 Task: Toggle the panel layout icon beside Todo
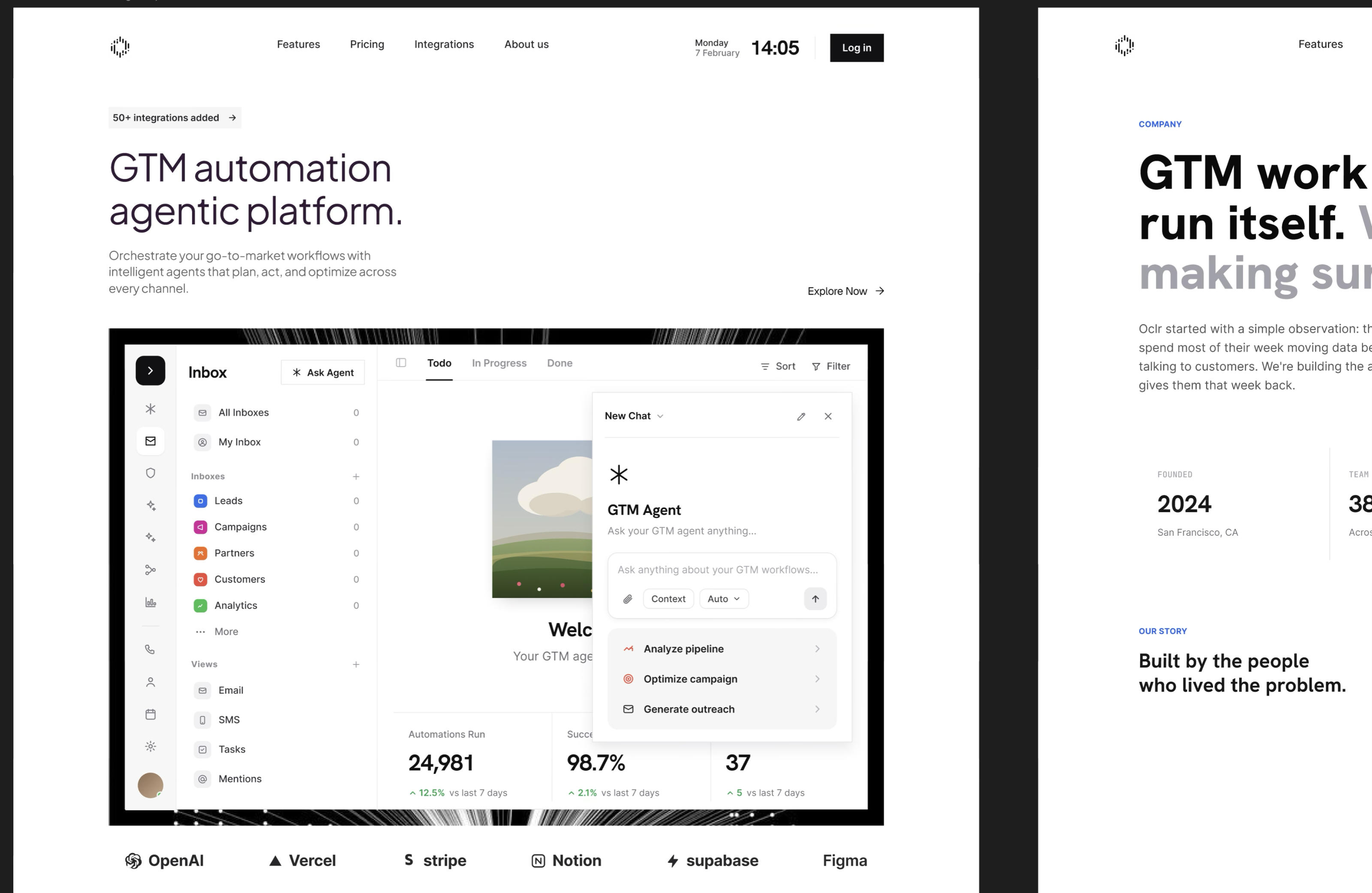click(401, 363)
